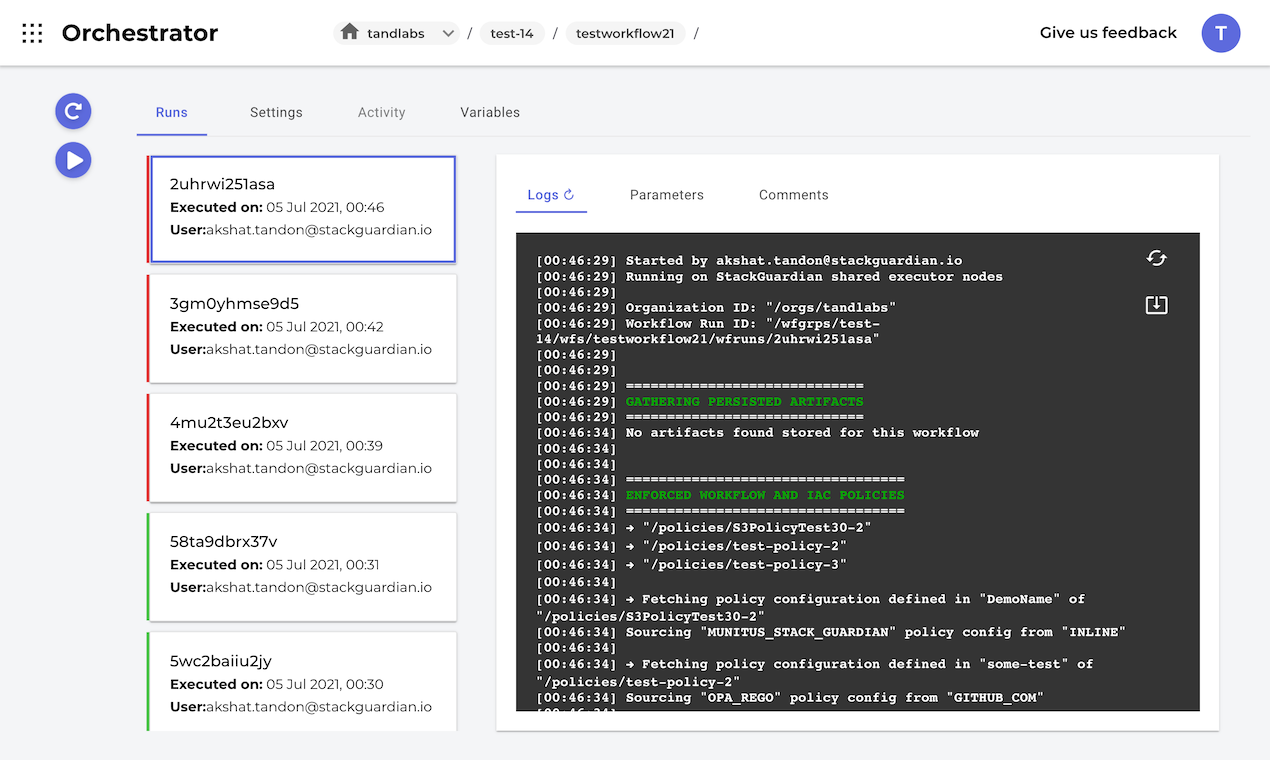Click 'GATHERING PERSISTED ARTIFACTS' log heading
Viewport: 1270px width, 760px height.
744,402
